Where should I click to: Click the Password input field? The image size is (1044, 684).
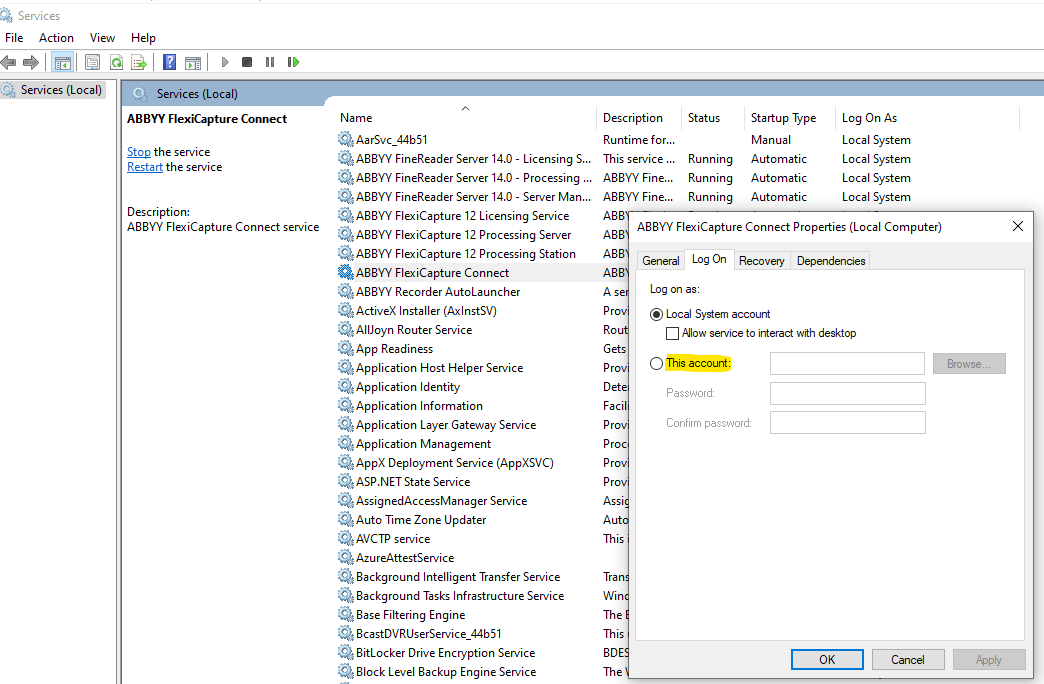(x=848, y=393)
